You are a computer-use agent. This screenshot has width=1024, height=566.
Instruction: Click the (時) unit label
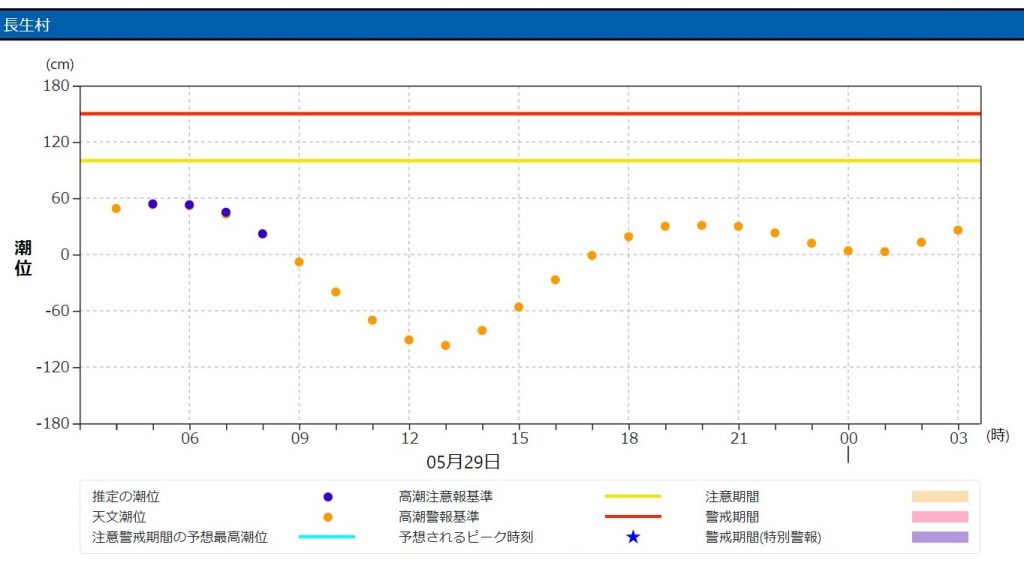(x=998, y=435)
